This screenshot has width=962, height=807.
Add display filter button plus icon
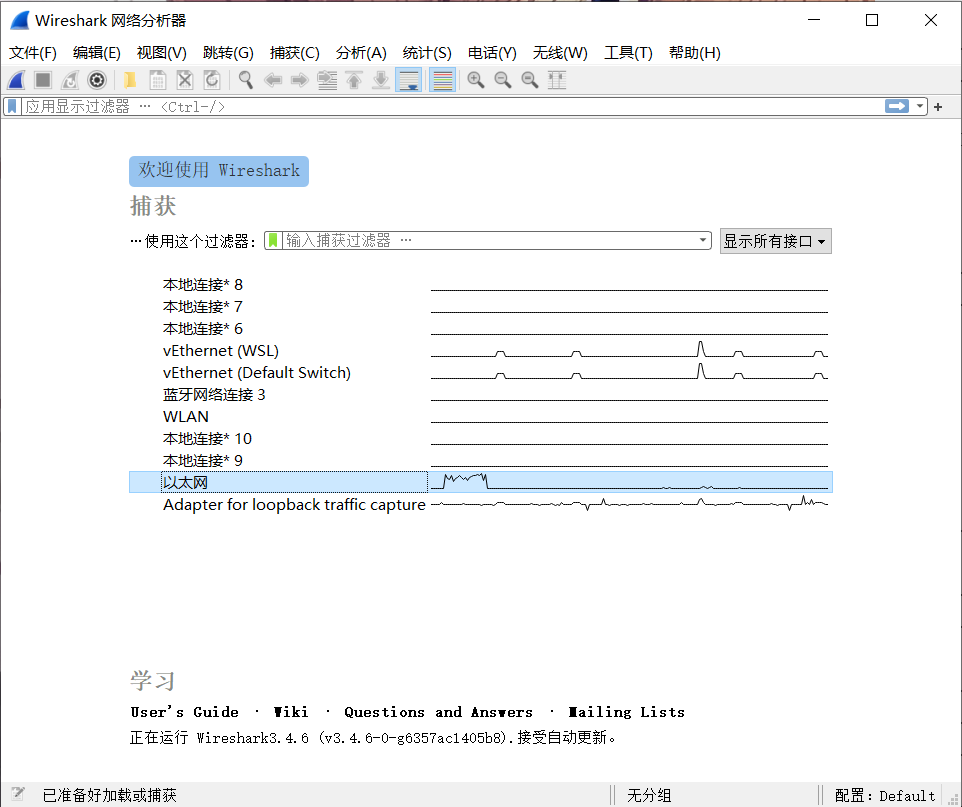pyautogui.click(x=938, y=107)
